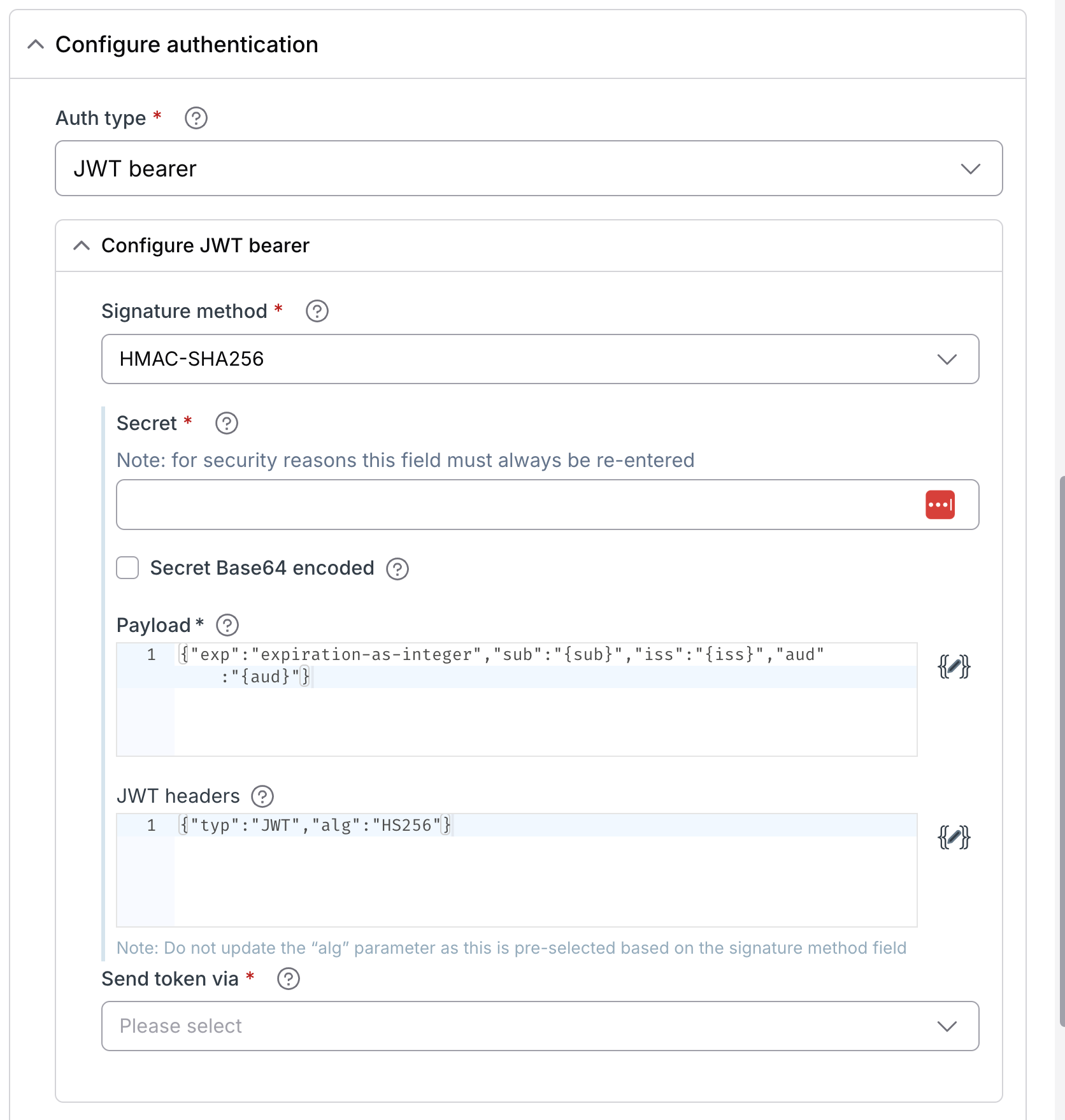Open the Auth type help tooltip
Image resolution: width=1065 pixels, height=1120 pixels.
[x=196, y=117]
